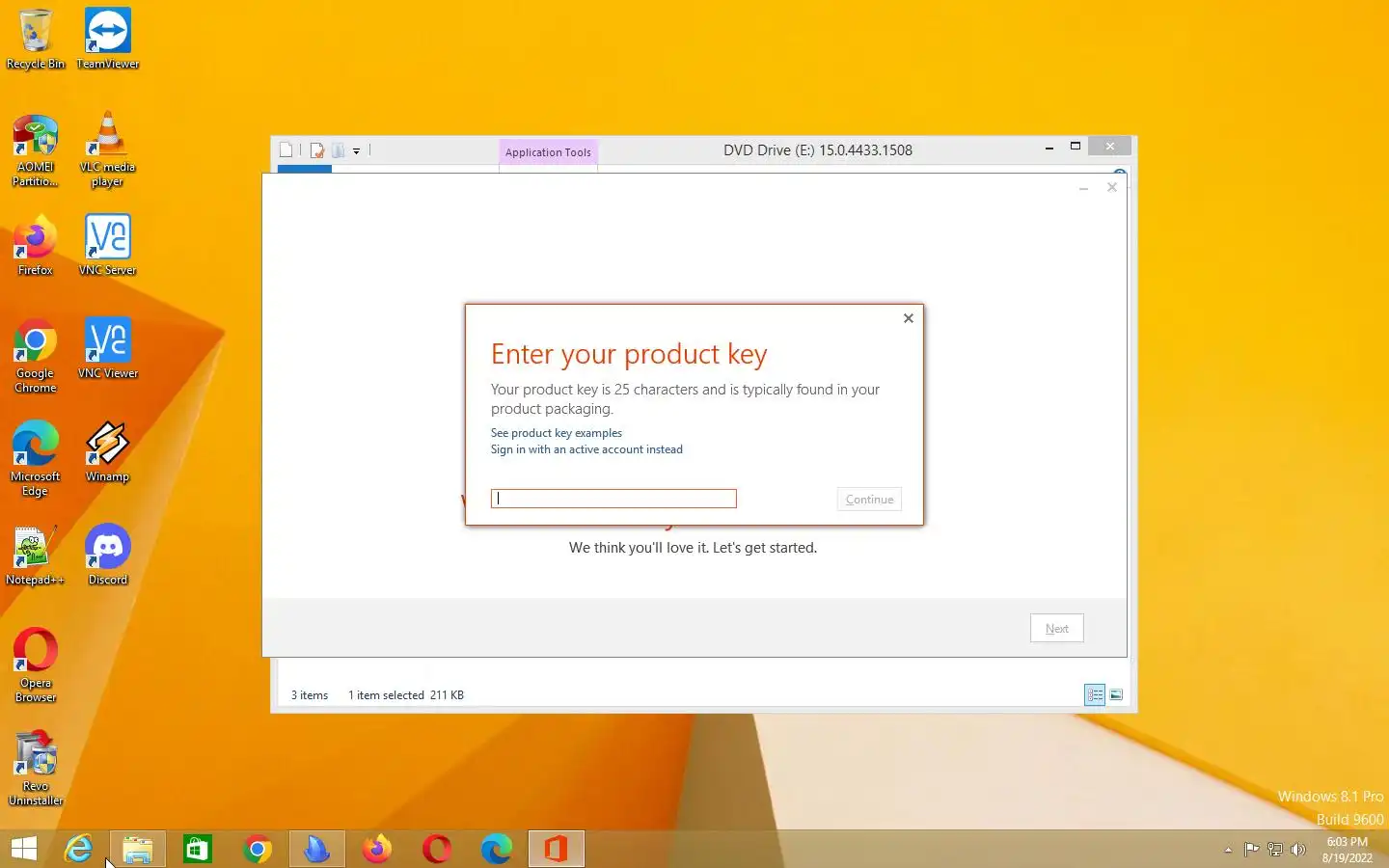Click the '3 items' status bar text

point(310,695)
